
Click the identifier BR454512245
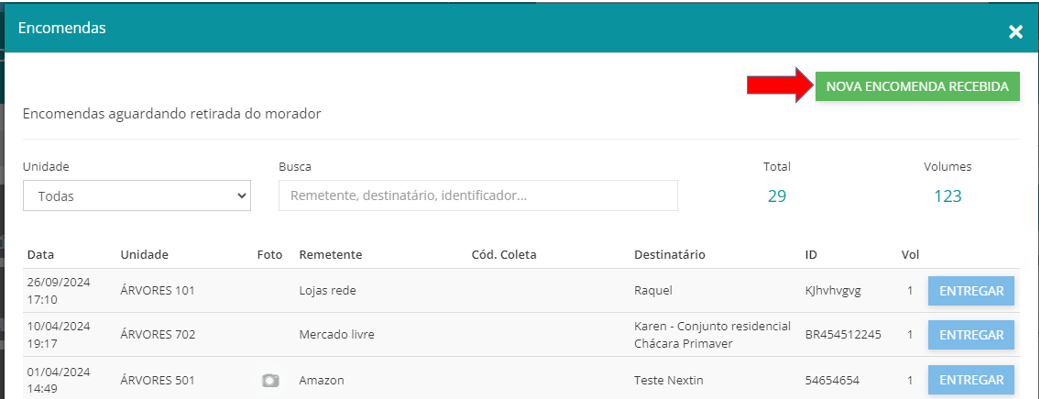click(842, 335)
